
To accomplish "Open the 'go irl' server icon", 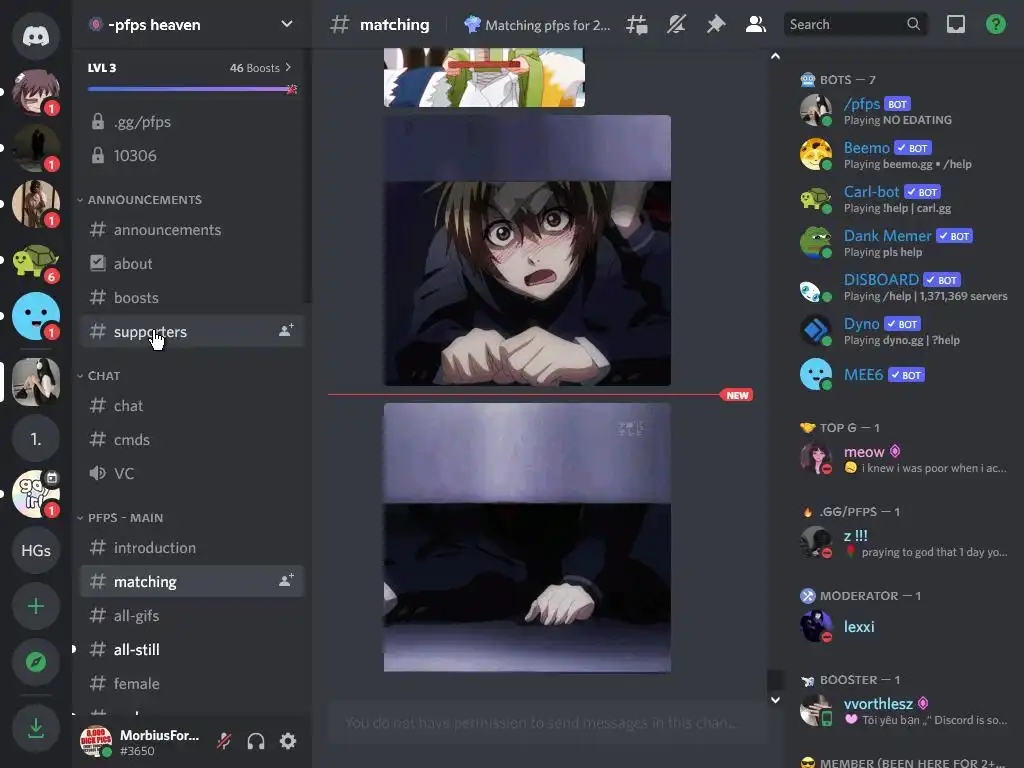I will coord(36,494).
